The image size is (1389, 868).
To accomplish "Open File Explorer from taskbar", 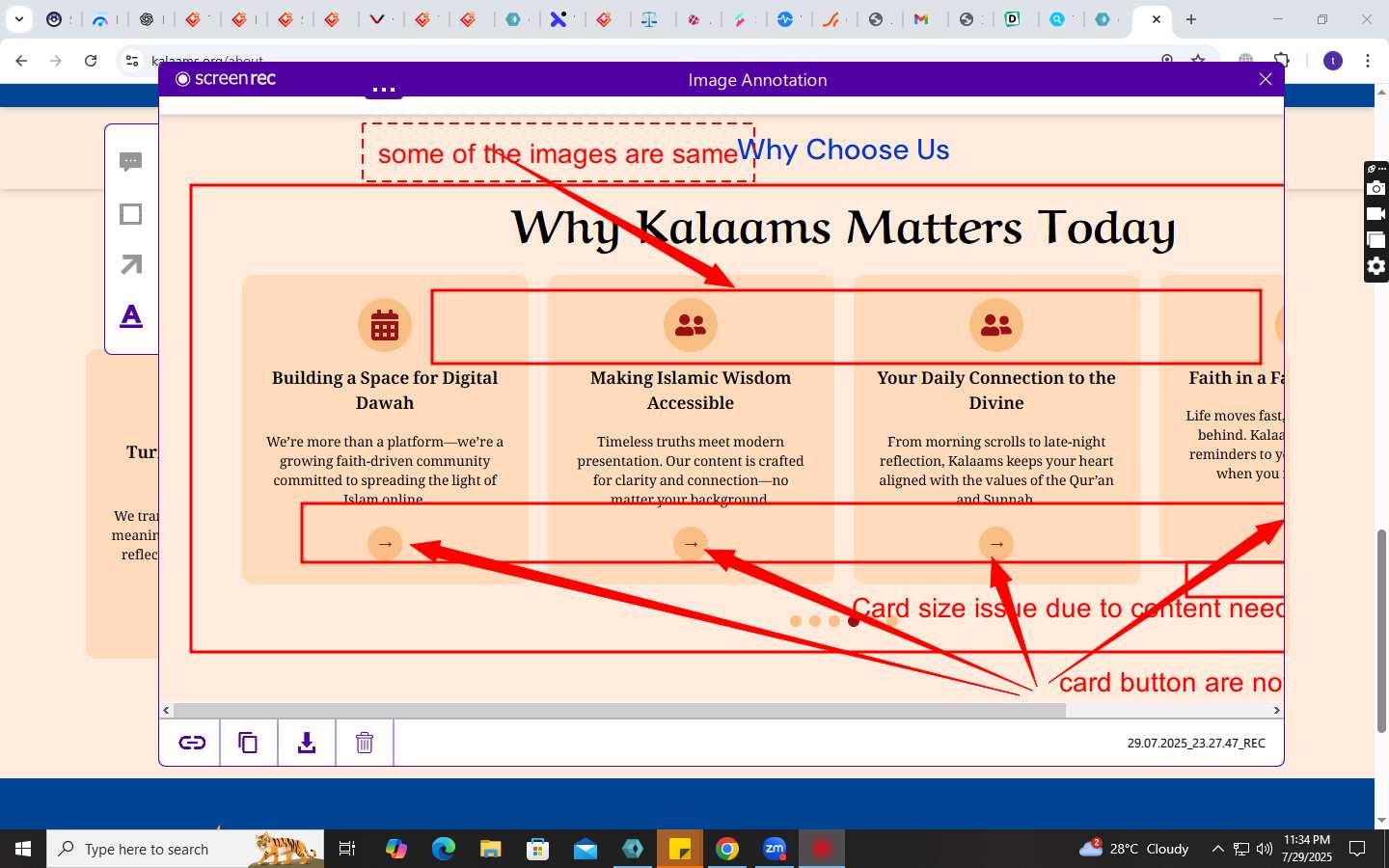I will 491,849.
